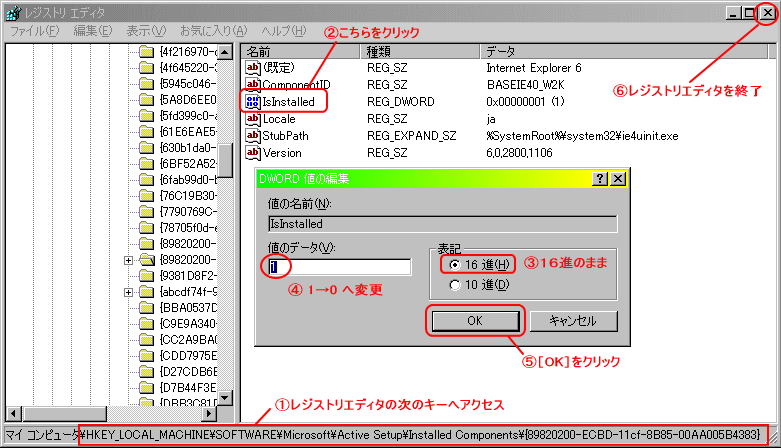Viewport: 781px width, 448px height.
Task: Click the {4f216970- folder icon in tree
Action: coord(147,51)
